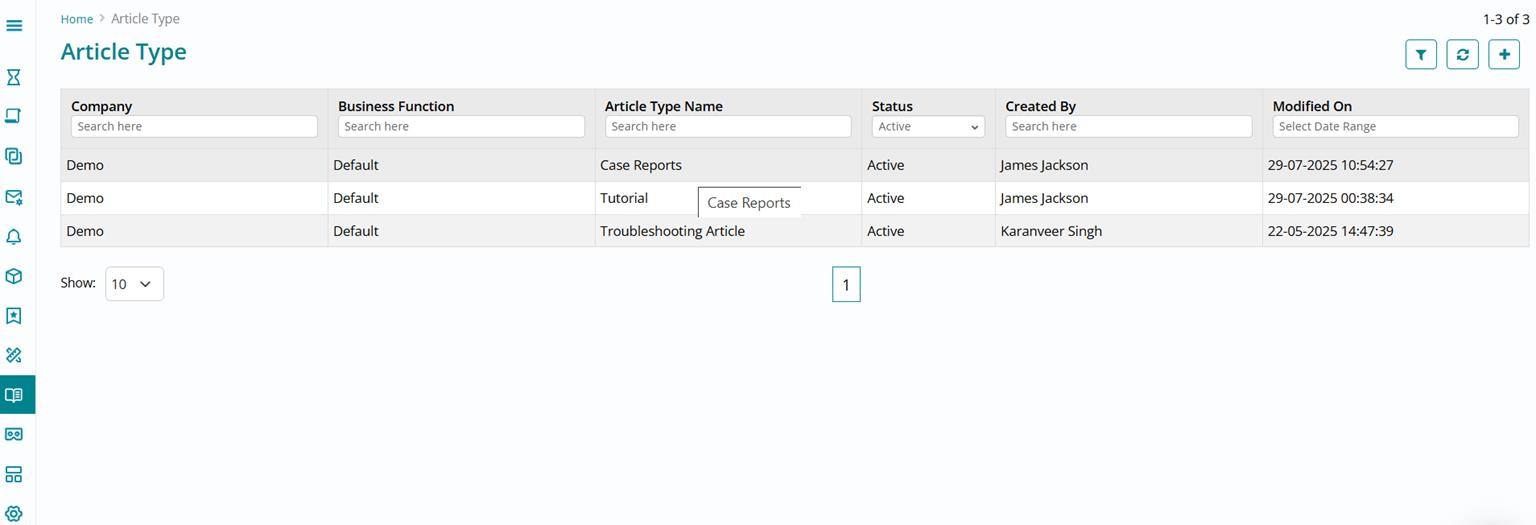This screenshot has width=1536, height=525.
Task: Expand the Show rows-per-page dropdown
Action: coord(134,284)
